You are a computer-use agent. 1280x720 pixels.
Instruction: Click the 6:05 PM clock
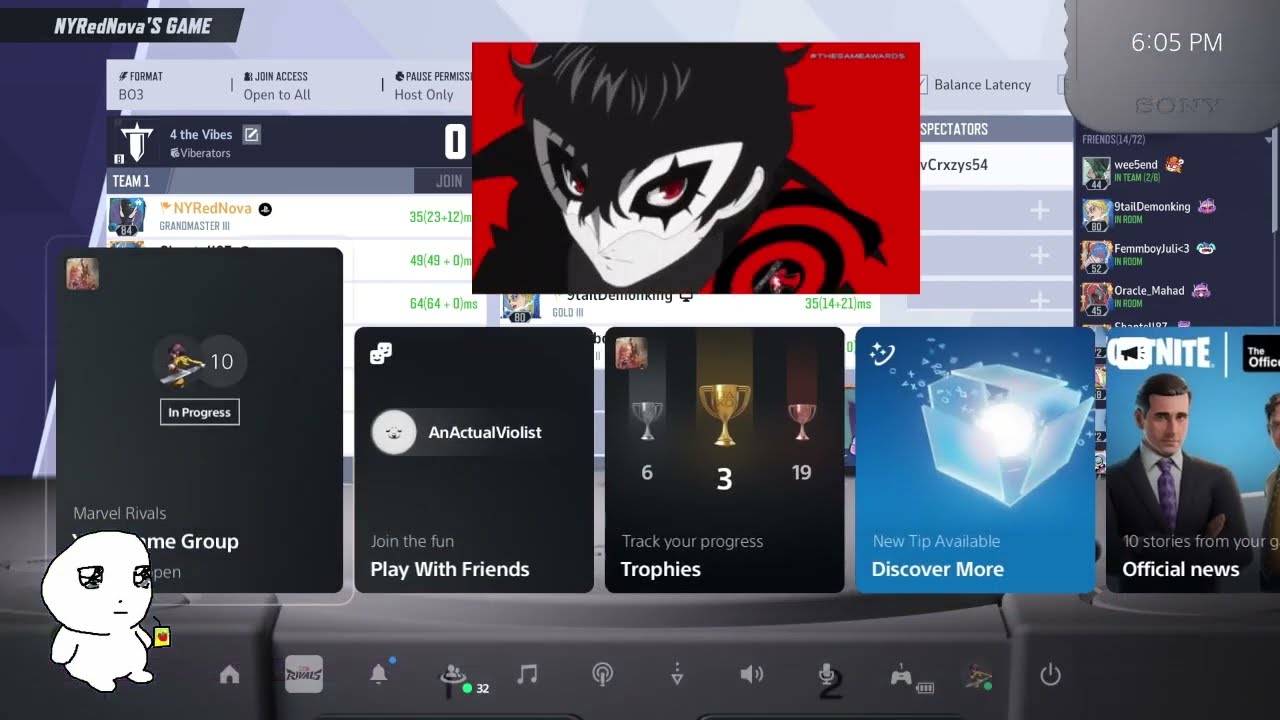(1176, 42)
